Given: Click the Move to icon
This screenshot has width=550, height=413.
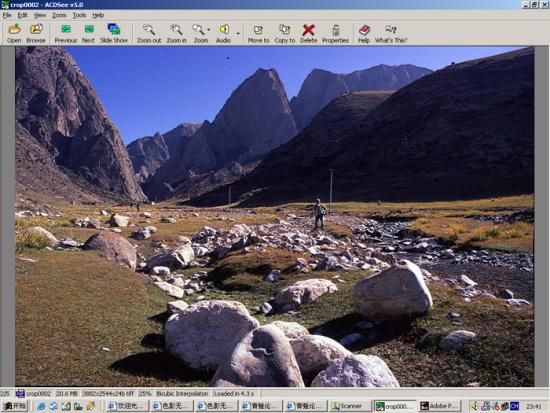Looking at the screenshot, I should coord(259,34).
